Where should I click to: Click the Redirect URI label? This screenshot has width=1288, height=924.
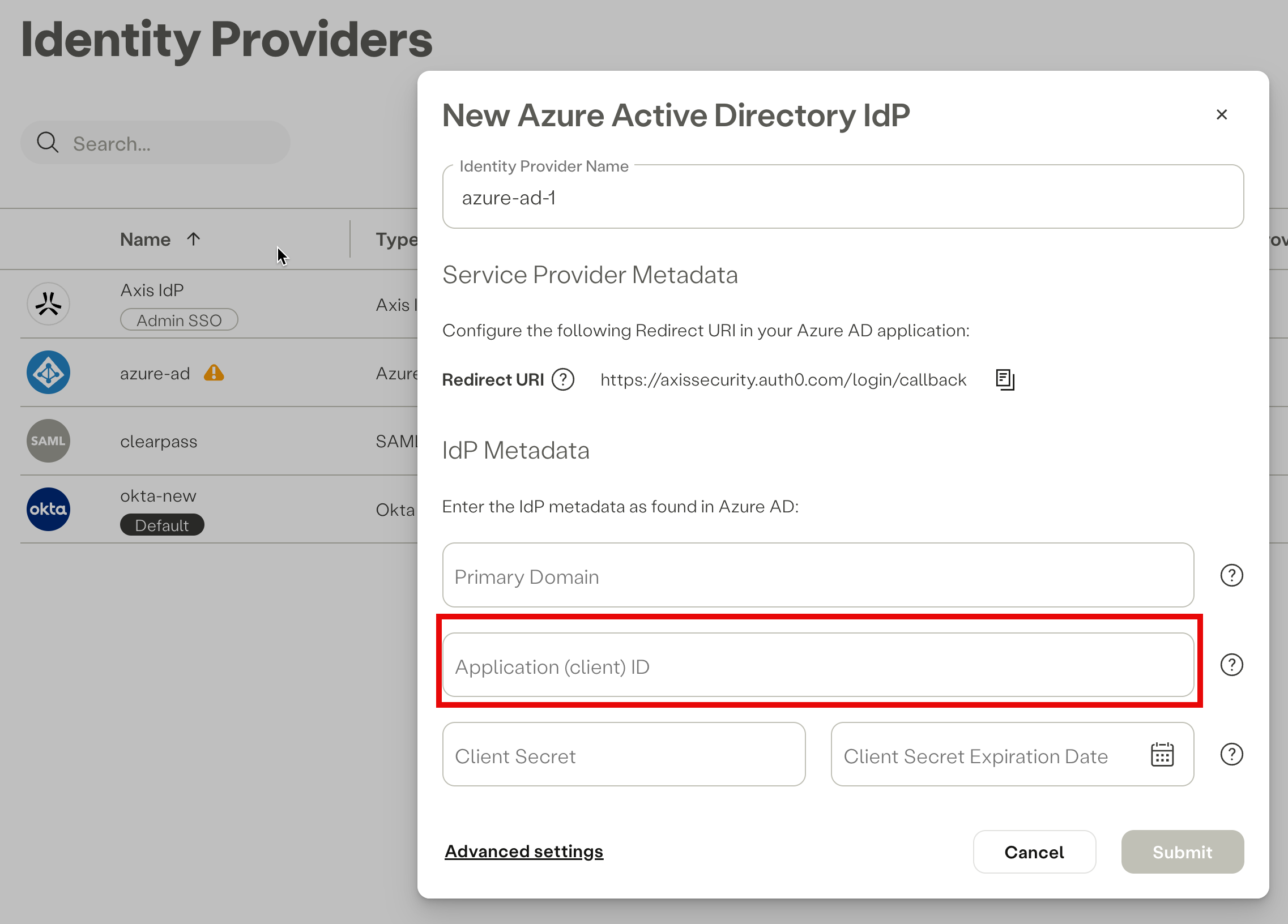coord(493,380)
